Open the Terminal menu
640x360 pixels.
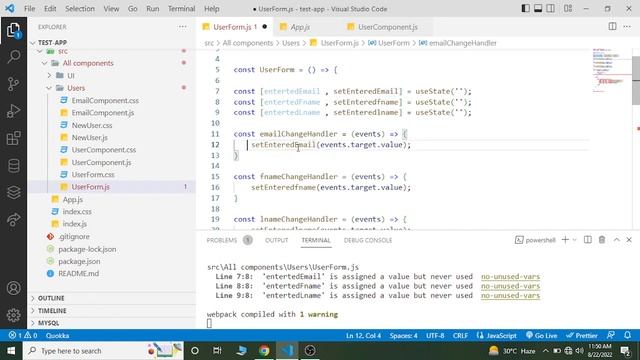[181, 9]
